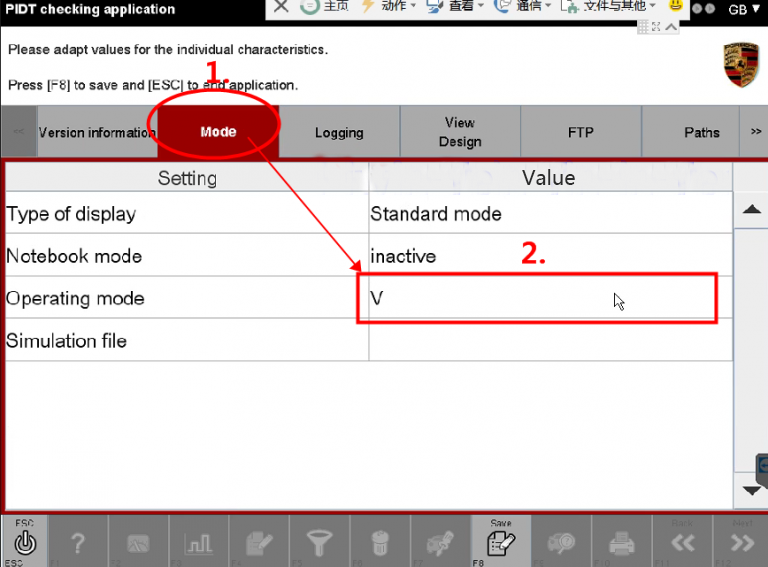Click the Setting column header

(187, 178)
